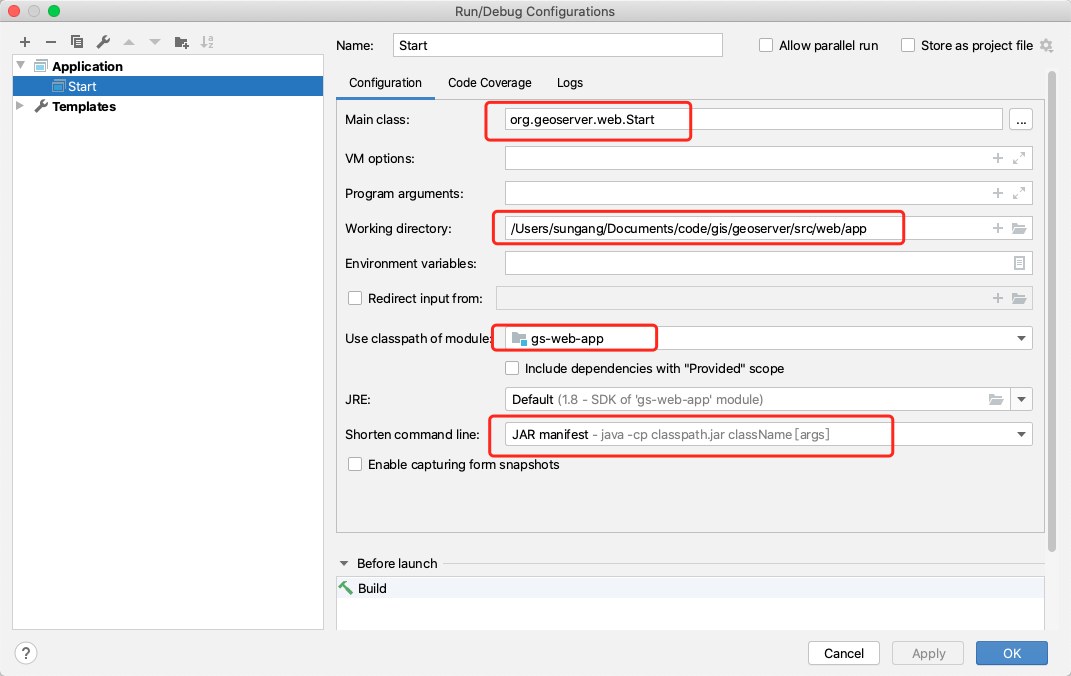Click the Add New Configuration plus icon

point(25,42)
